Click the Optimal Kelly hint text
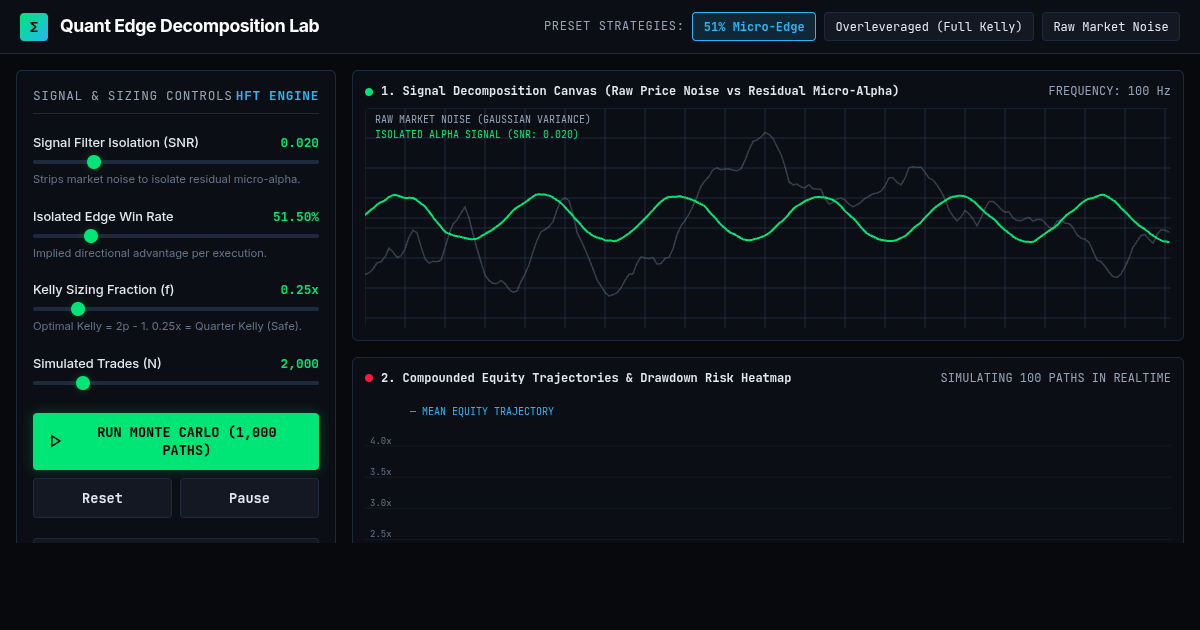 [167, 326]
